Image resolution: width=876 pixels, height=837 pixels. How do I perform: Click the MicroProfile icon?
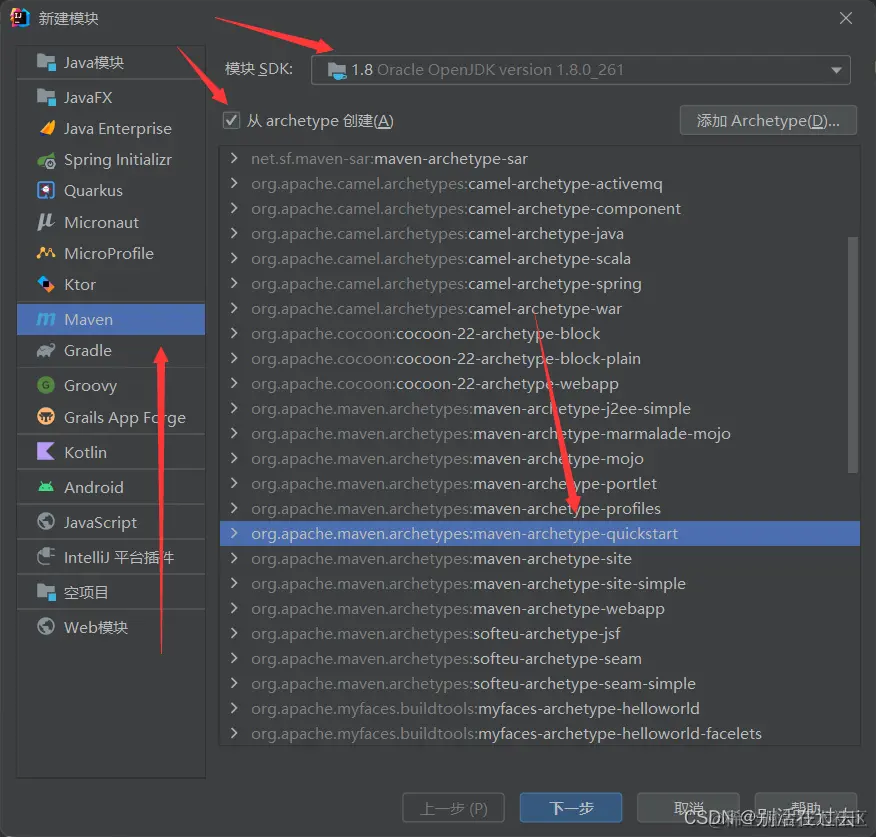tap(46, 253)
